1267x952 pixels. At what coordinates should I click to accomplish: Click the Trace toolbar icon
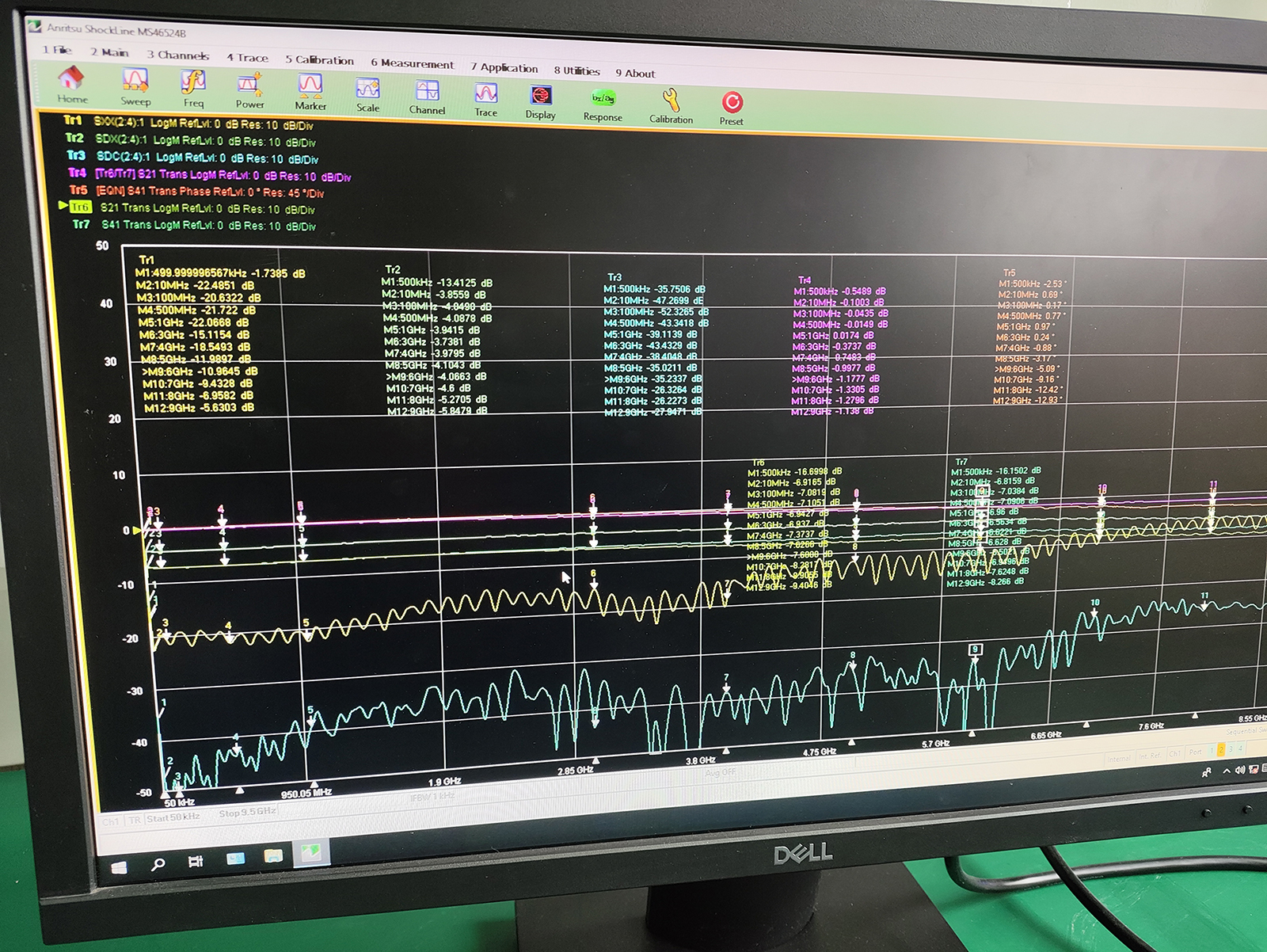[485, 93]
